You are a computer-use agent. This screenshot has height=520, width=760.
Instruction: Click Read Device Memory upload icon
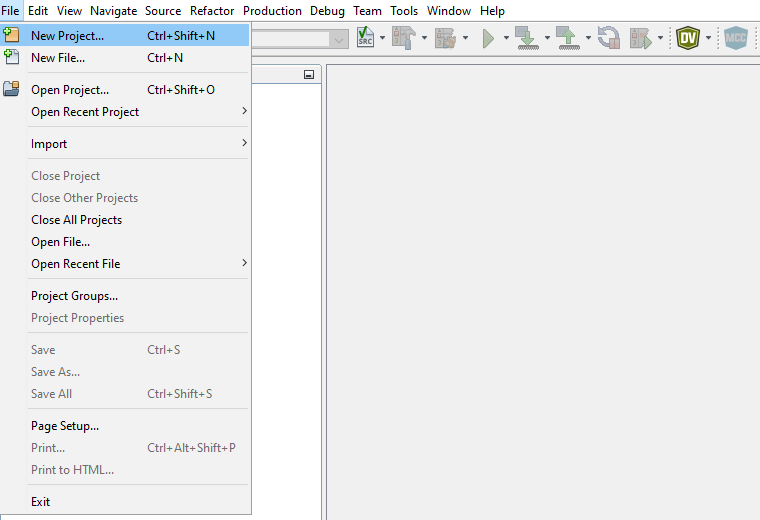[x=567, y=38]
